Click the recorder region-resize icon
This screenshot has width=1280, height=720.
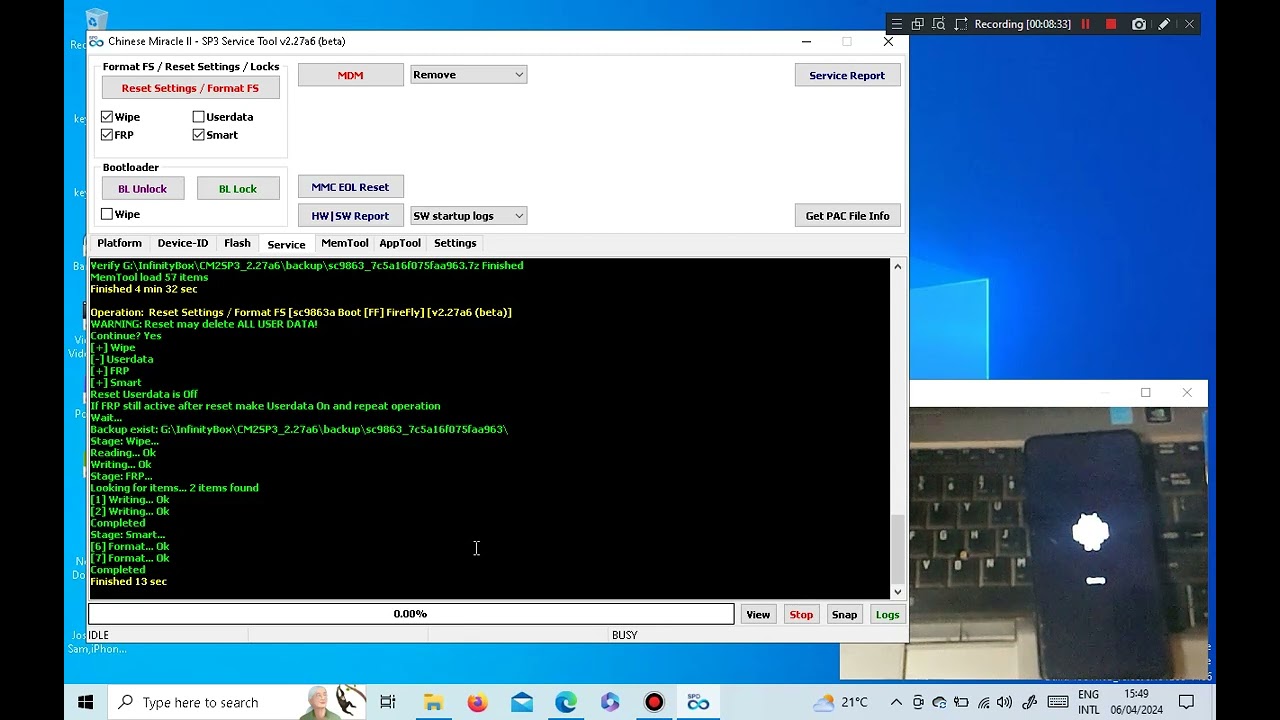click(x=961, y=24)
